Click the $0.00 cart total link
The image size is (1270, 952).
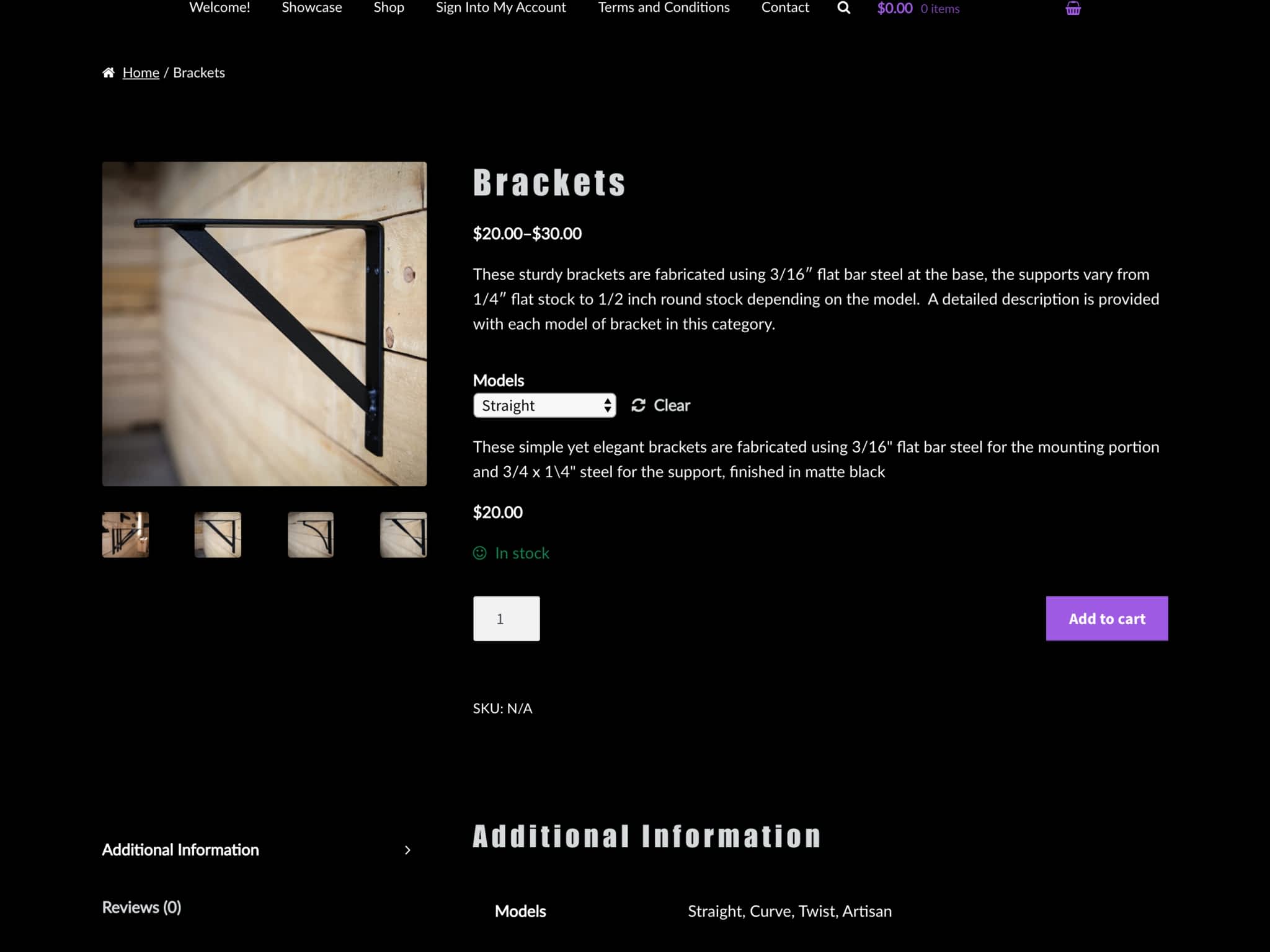[894, 9]
